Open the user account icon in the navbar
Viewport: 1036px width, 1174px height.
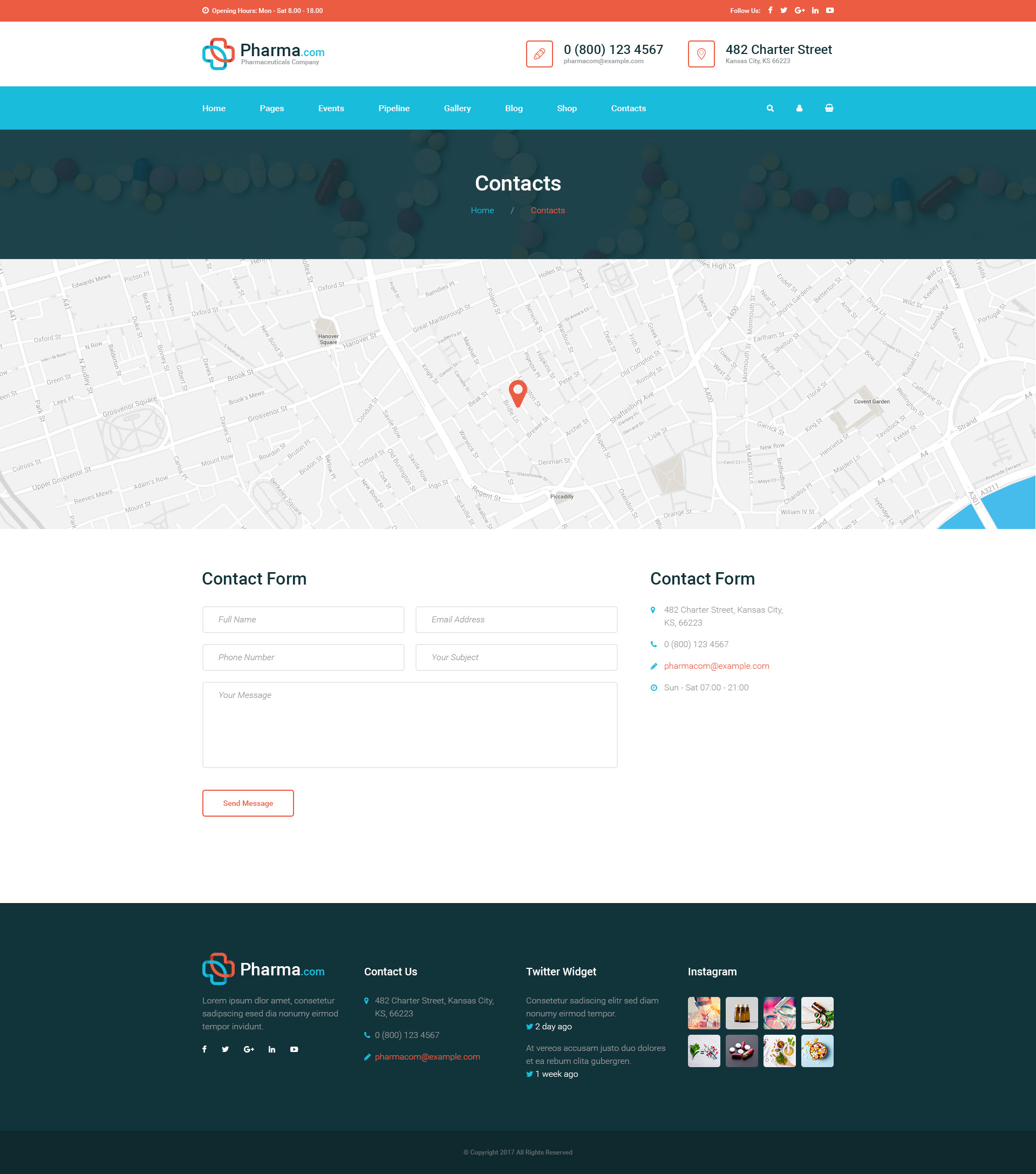(x=800, y=108)
